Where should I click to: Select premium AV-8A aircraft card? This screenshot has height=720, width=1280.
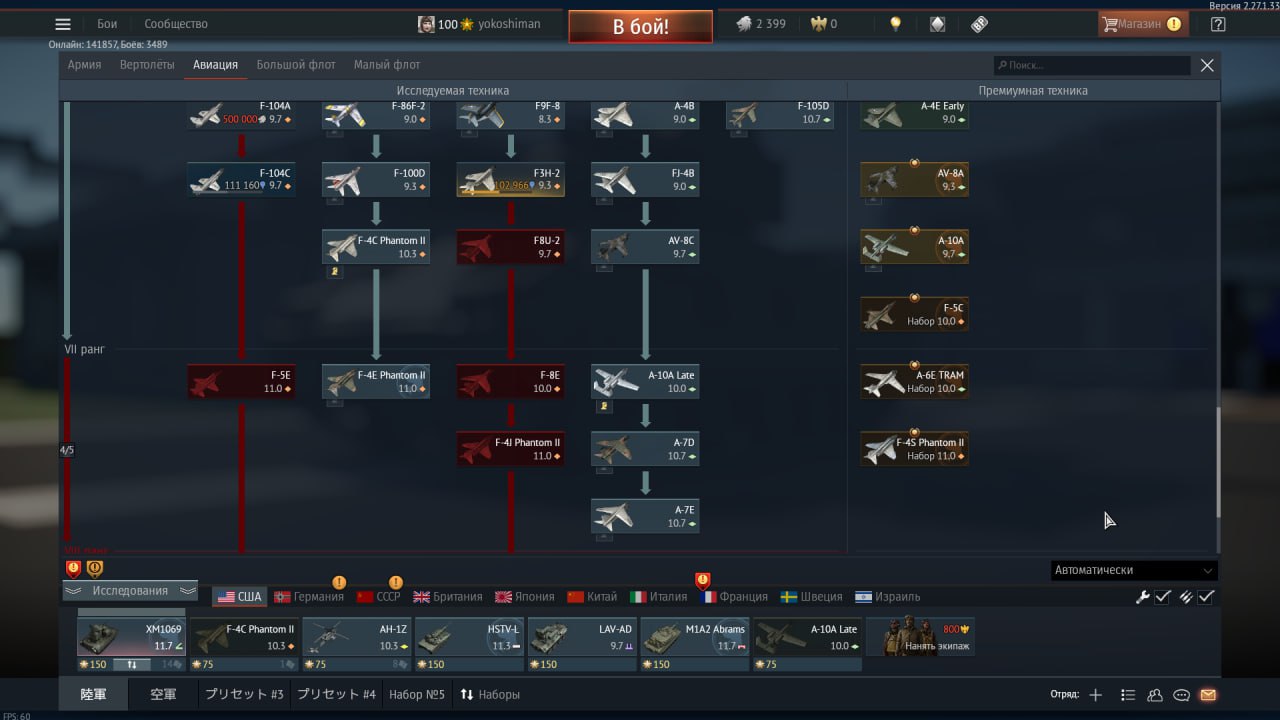[x=915, y=180]
